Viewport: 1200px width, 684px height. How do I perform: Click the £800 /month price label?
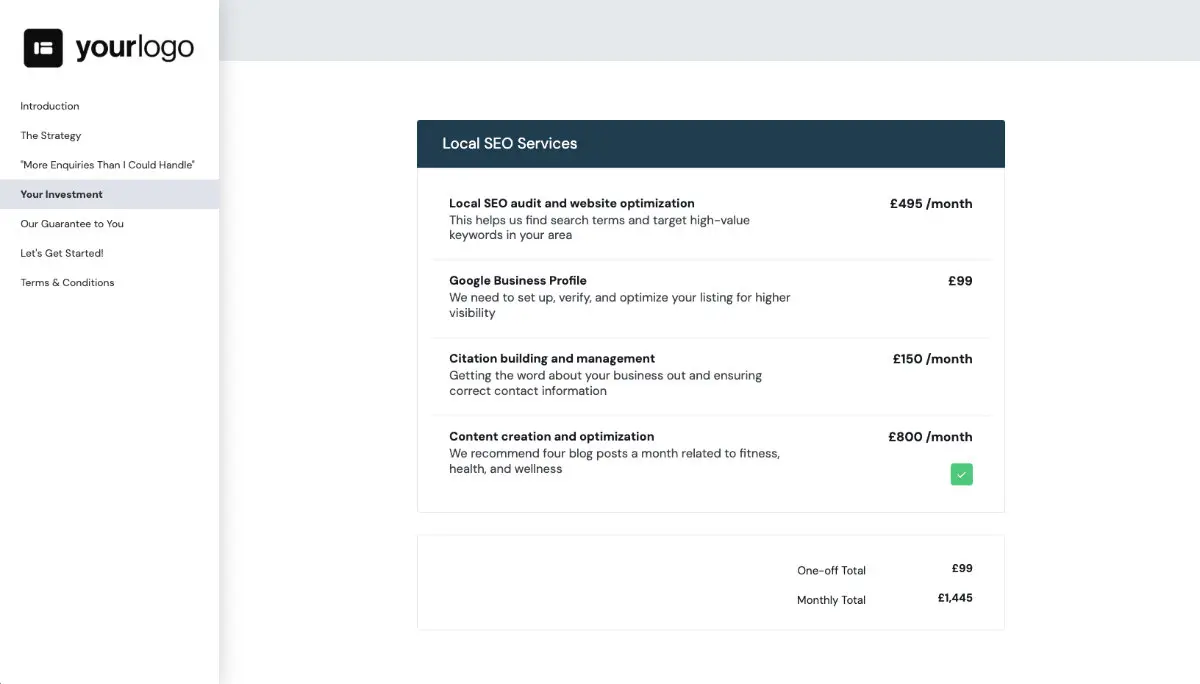(930, 437)
